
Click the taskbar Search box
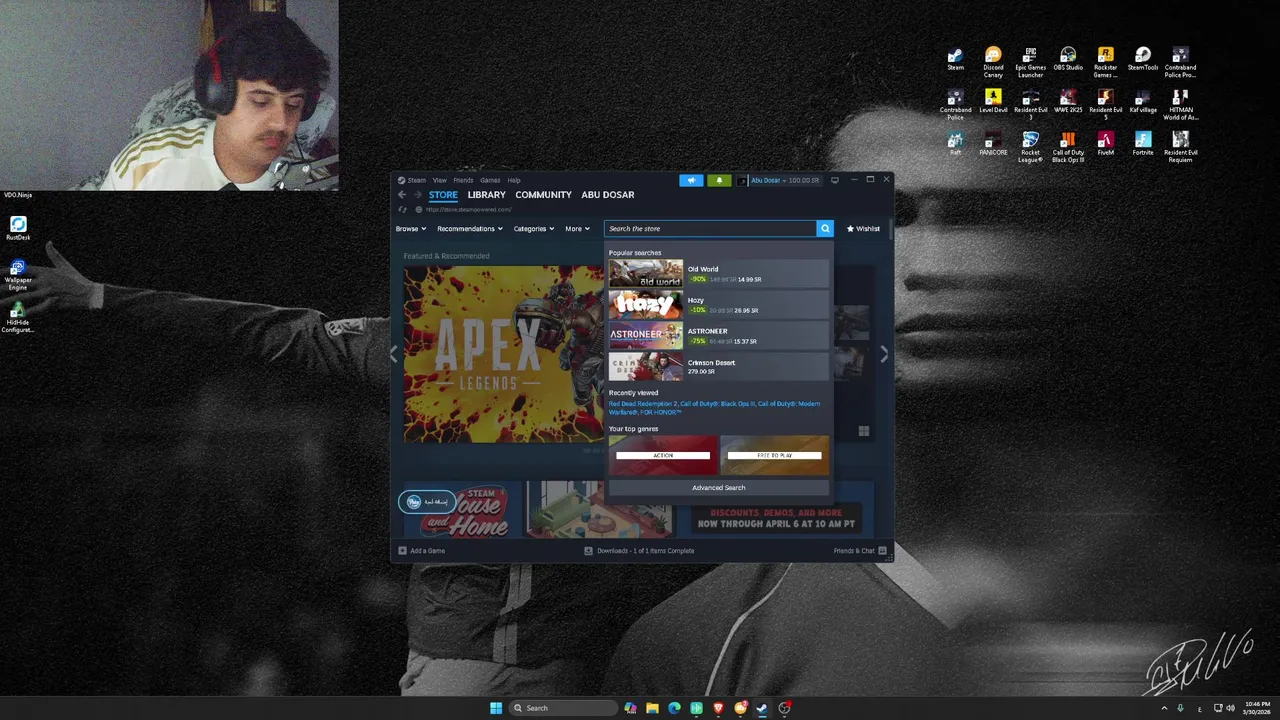(561, 708)
